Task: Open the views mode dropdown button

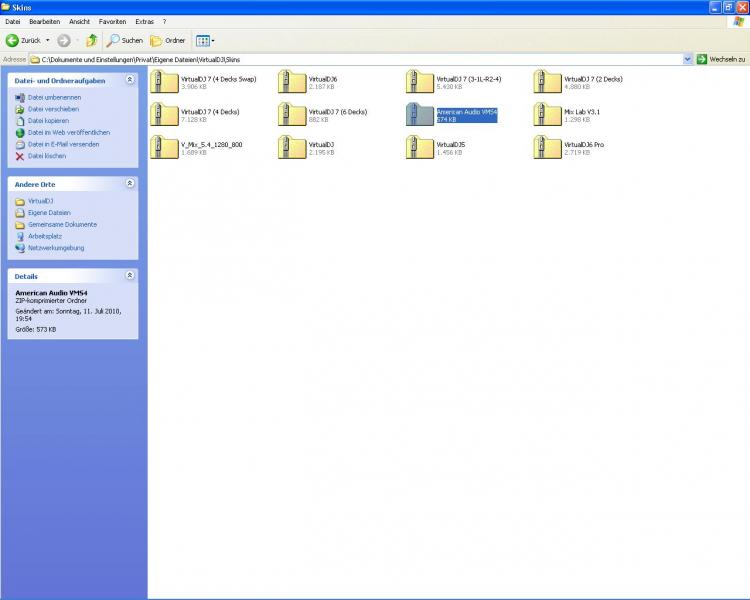Action: [205, 41]
